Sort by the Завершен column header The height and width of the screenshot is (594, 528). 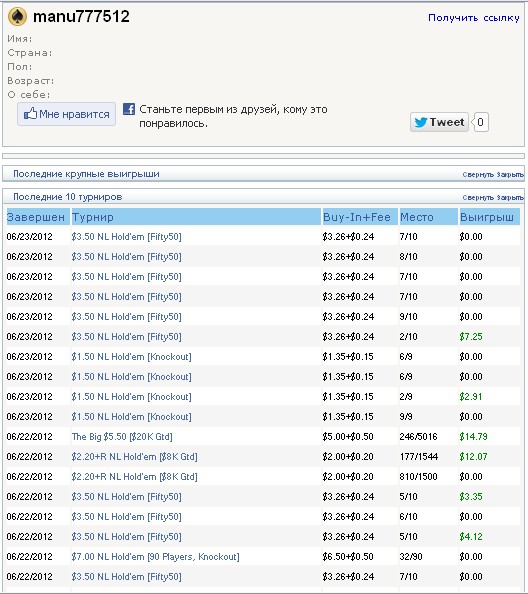[36, 217]
